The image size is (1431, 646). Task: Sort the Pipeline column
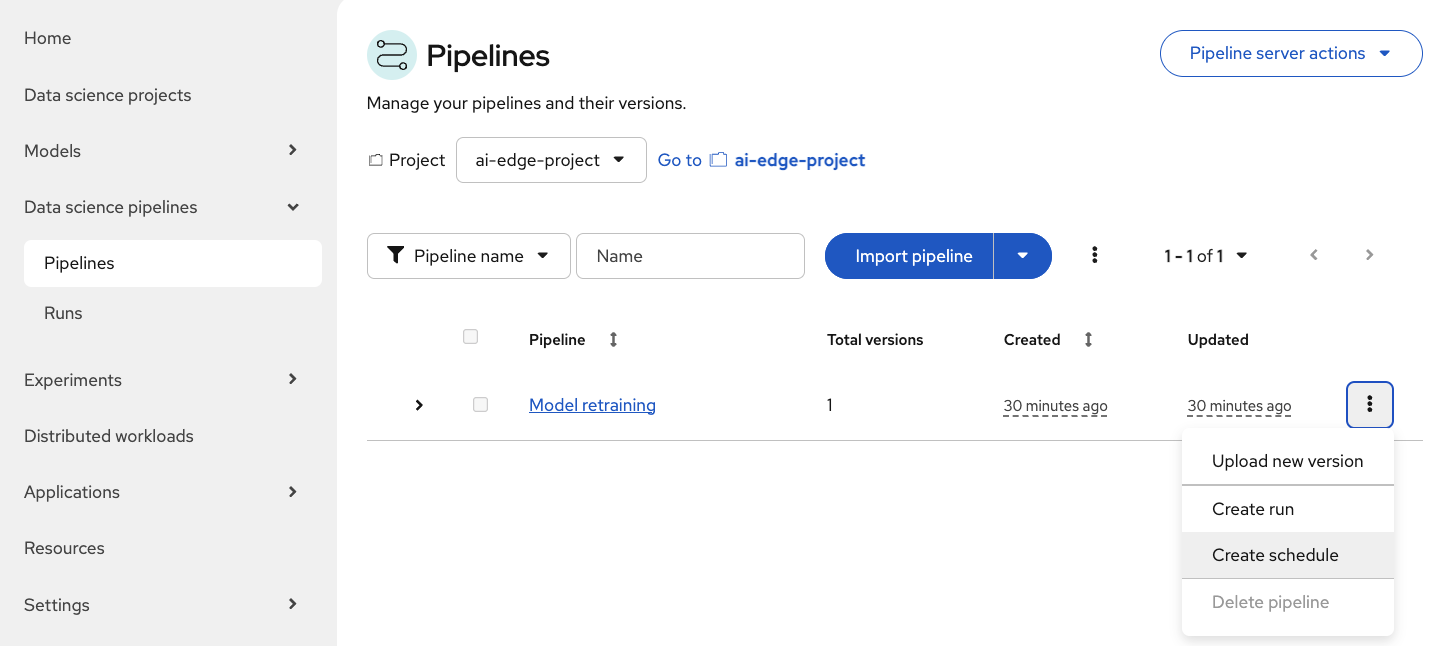coord(613,339)
